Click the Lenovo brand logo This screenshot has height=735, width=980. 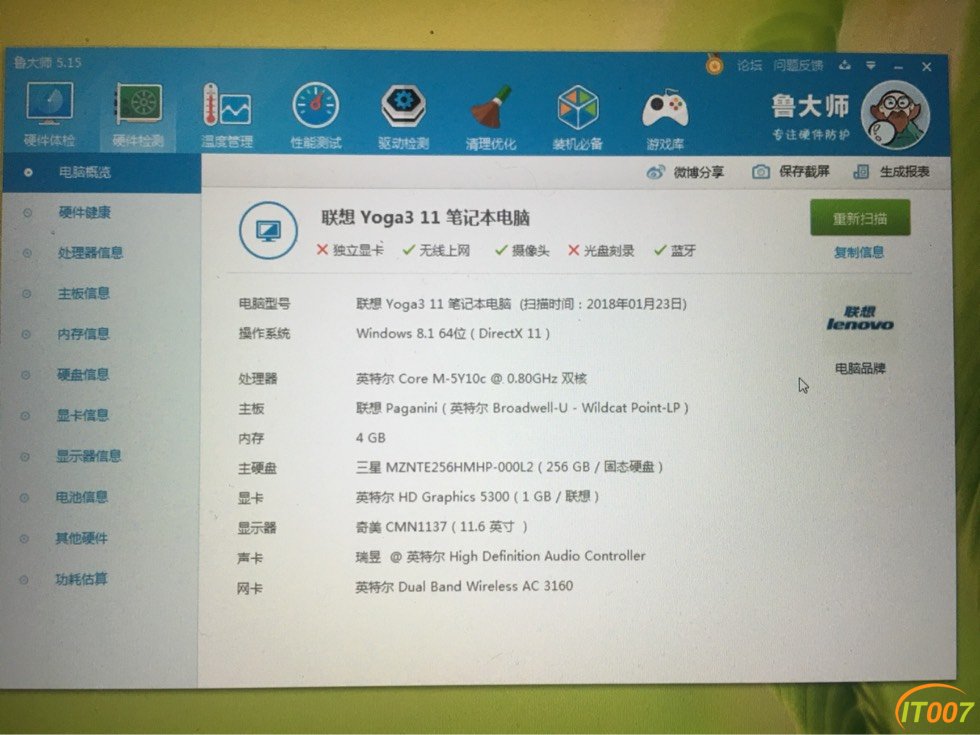pyautogui.click(x=859, y=318)
